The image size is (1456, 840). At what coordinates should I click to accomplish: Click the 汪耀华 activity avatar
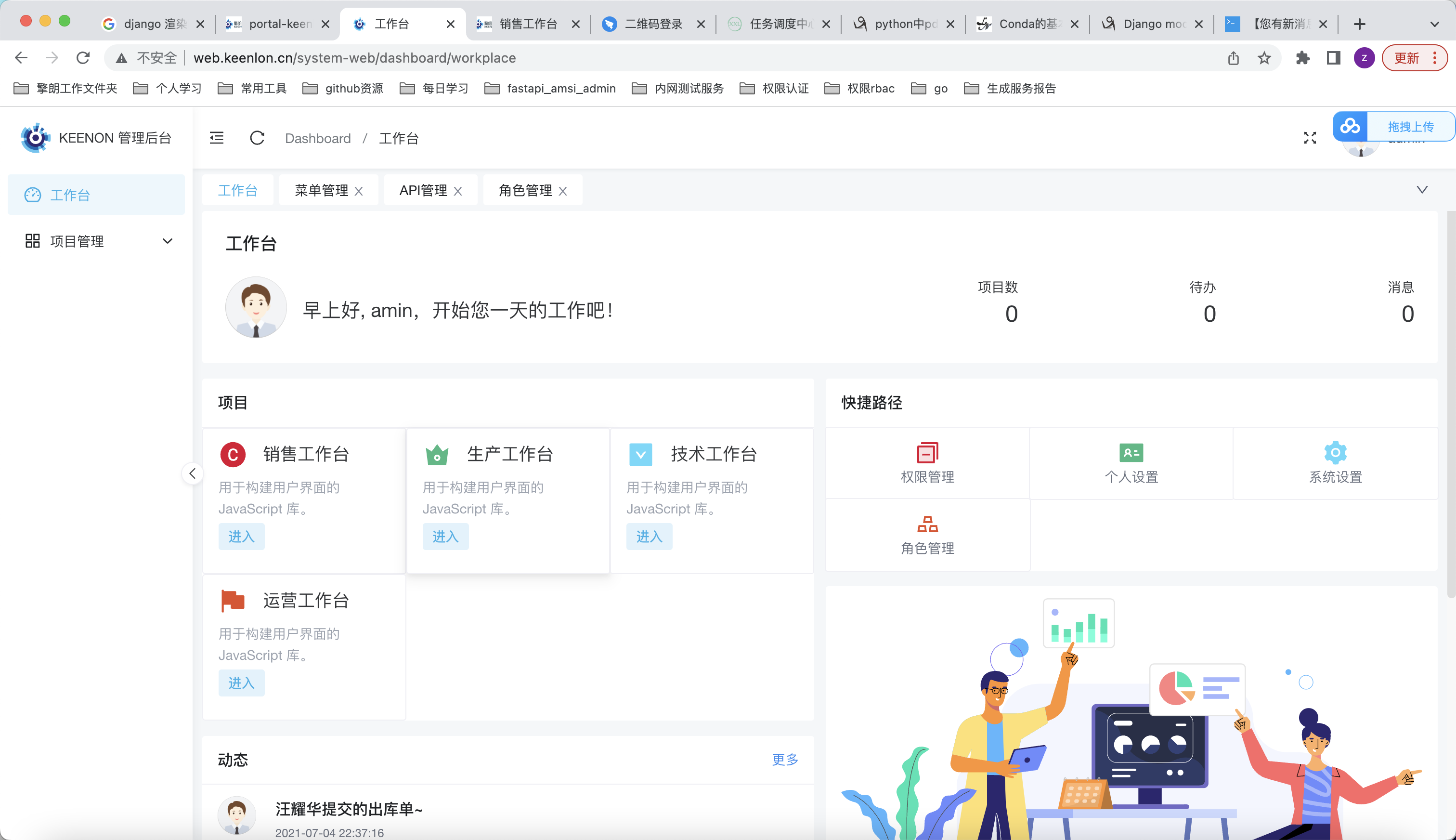(x=236, y=815)
